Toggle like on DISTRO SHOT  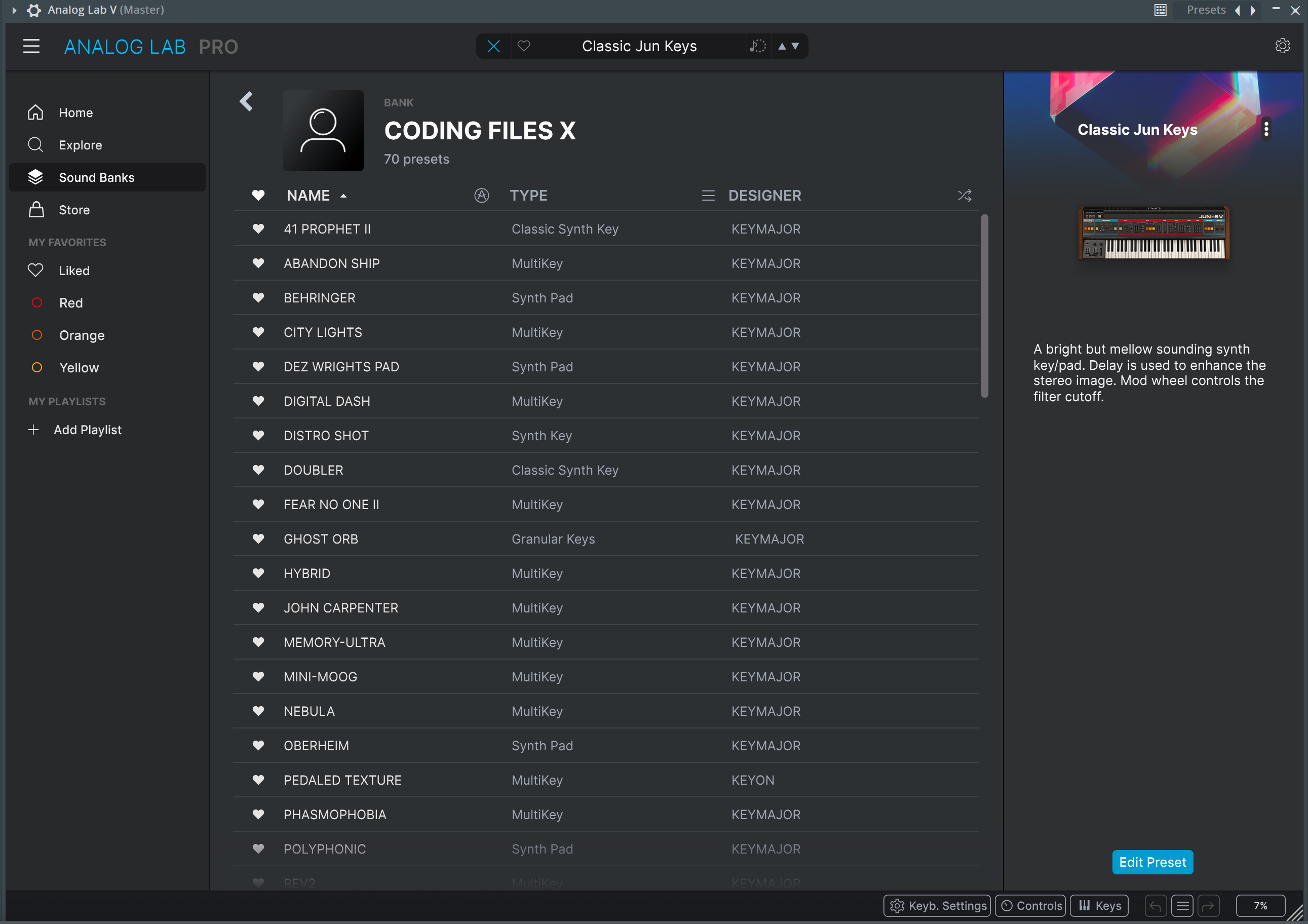point(258,436)
